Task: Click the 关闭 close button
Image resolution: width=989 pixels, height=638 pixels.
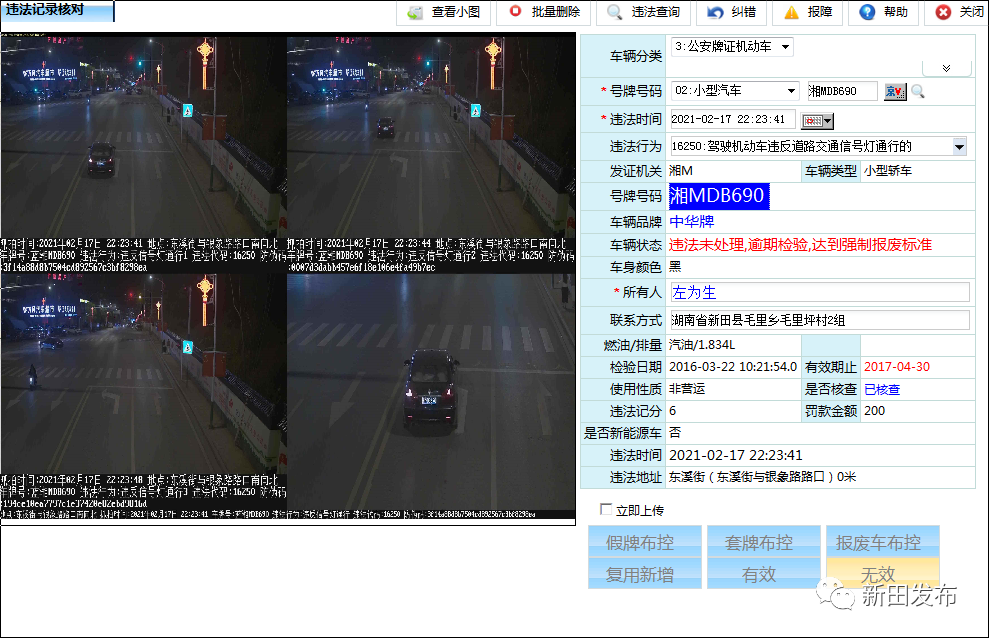Action: pyautogui.click(x=959, y=12)
